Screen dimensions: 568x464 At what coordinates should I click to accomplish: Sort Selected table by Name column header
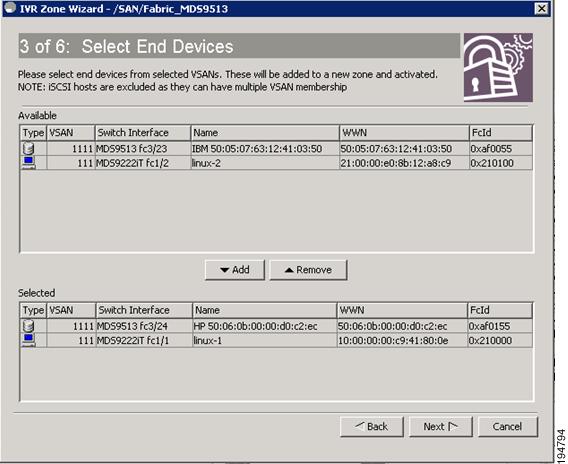tap(264, 310)
